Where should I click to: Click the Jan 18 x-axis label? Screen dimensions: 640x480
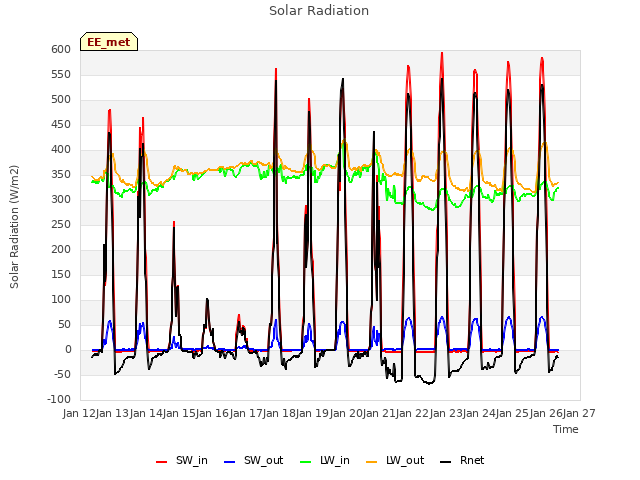[x=280, y=413]
